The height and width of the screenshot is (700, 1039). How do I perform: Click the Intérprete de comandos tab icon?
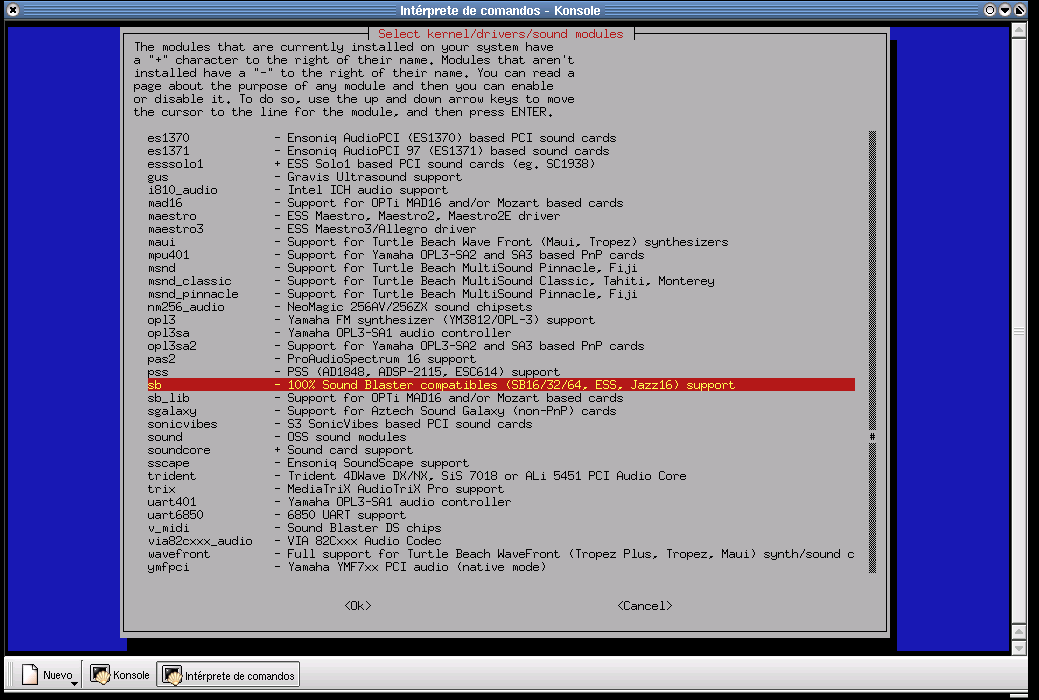coord(172,675)
